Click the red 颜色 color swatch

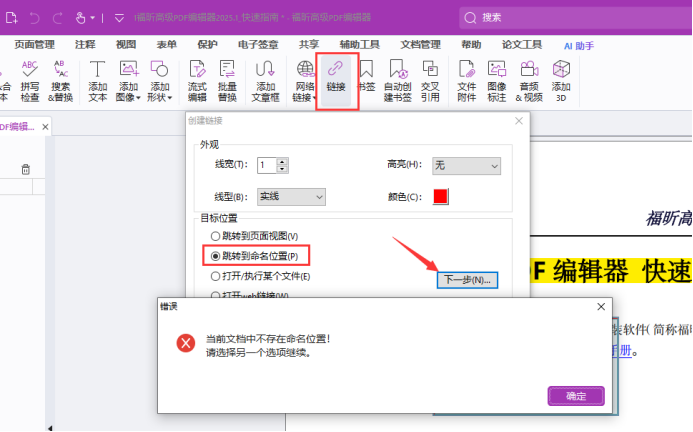click(441, 196)
